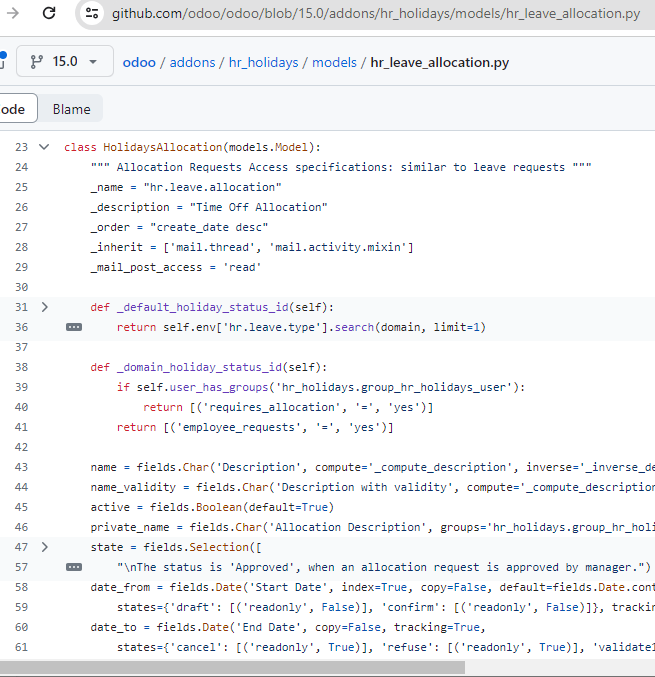This screenshot has width=655, height=677.
Task: Expand folded function at line 31
Action: point(44,307)
